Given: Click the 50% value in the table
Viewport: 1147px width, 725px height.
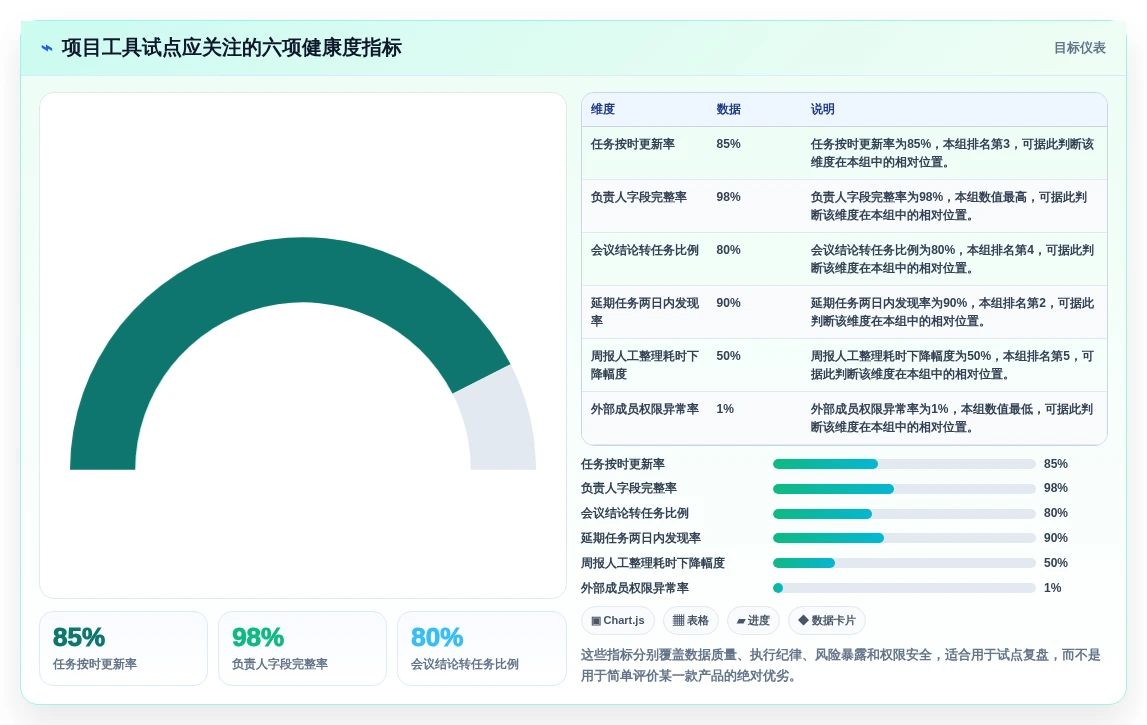Looking at the screenshot, I should (x=729, y=356).
